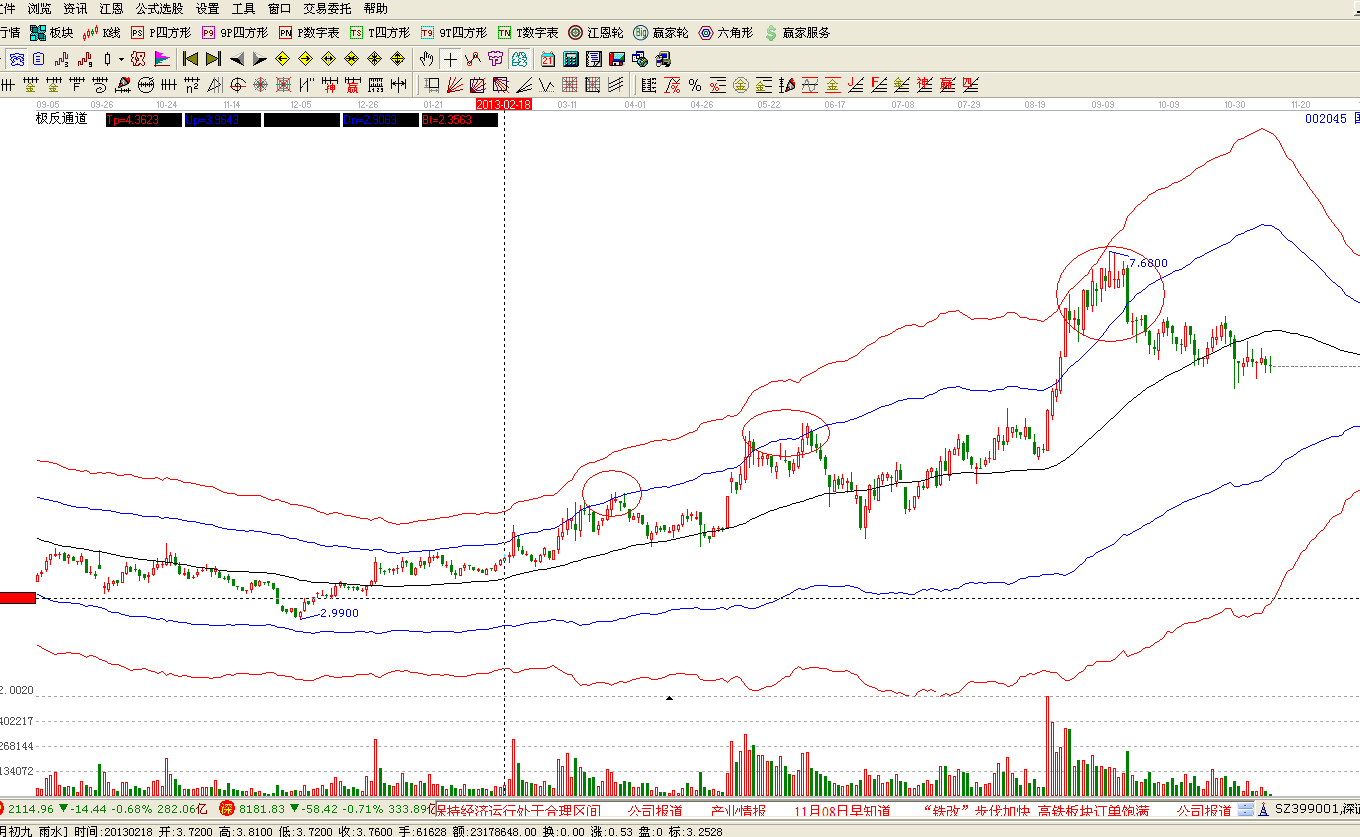
Task: Open the 公式选股 menu
Action: pyautogui.click(x=159, y=8)
